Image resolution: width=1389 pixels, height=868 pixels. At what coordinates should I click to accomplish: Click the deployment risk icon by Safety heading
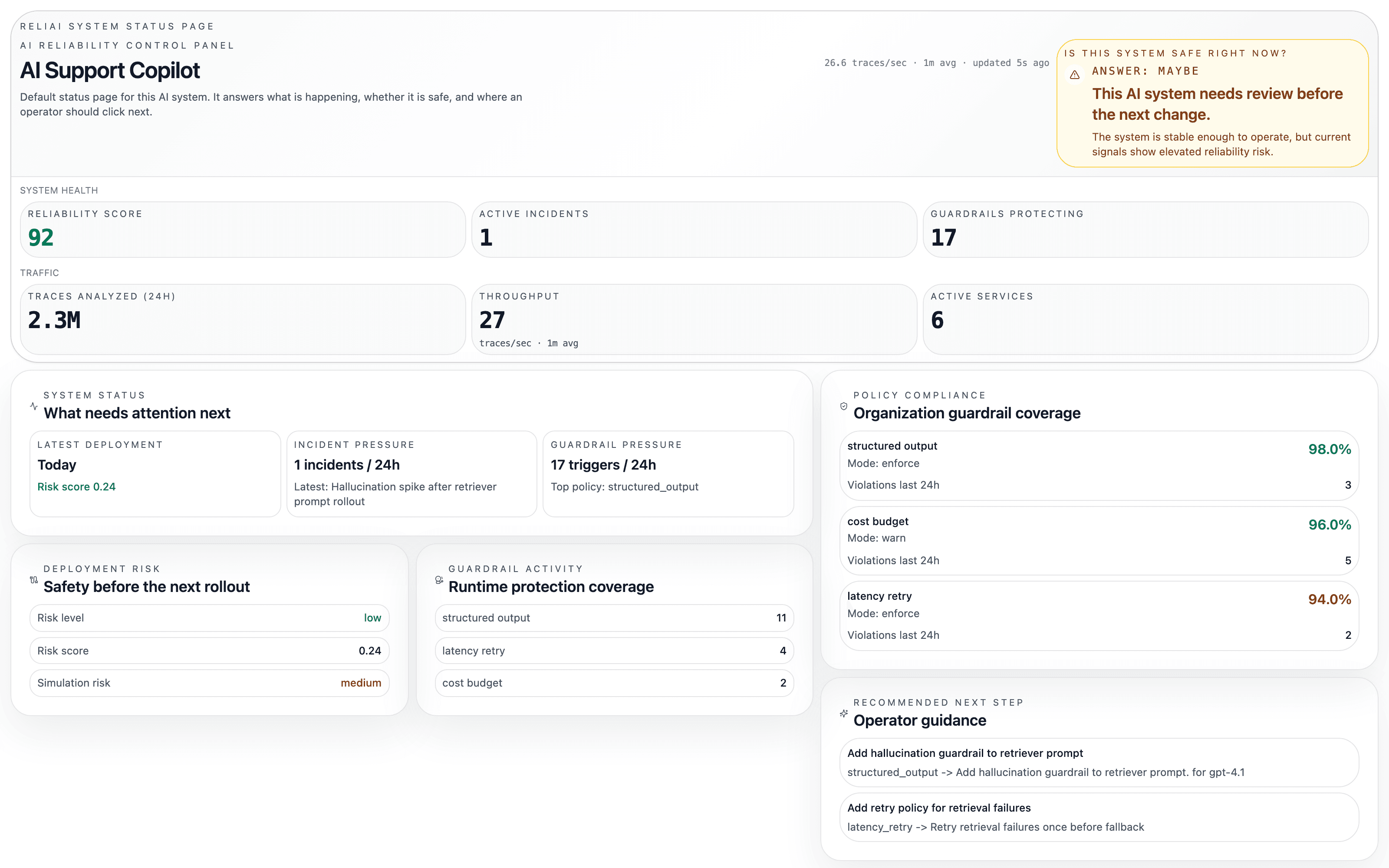(34, 580)
